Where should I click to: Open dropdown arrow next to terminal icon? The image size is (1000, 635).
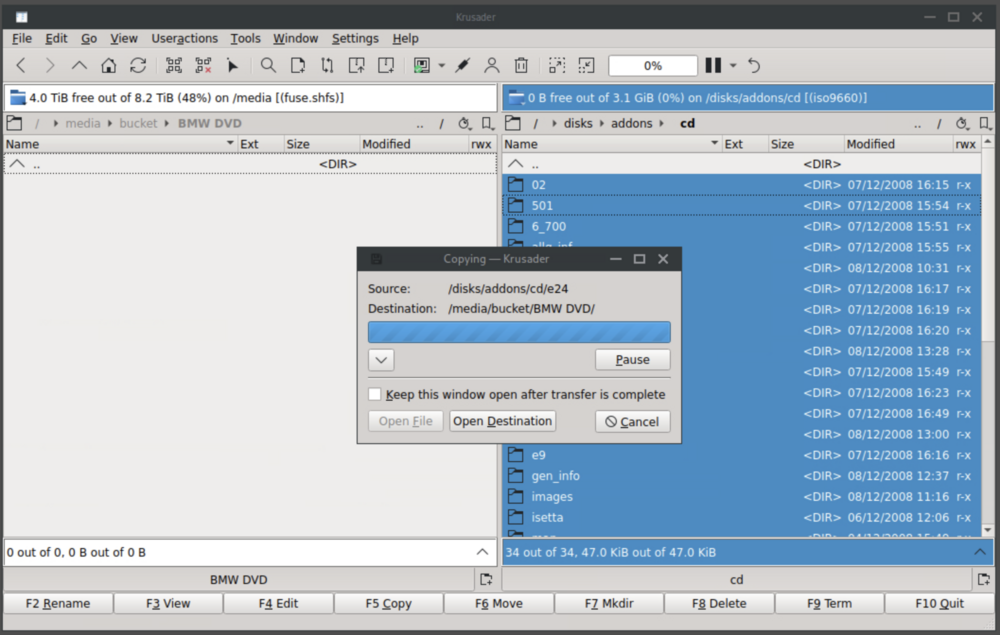coord(441,65)
